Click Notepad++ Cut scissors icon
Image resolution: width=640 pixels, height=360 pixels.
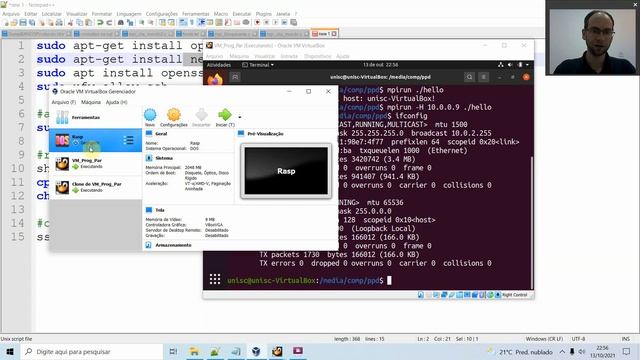coord(71,22)
